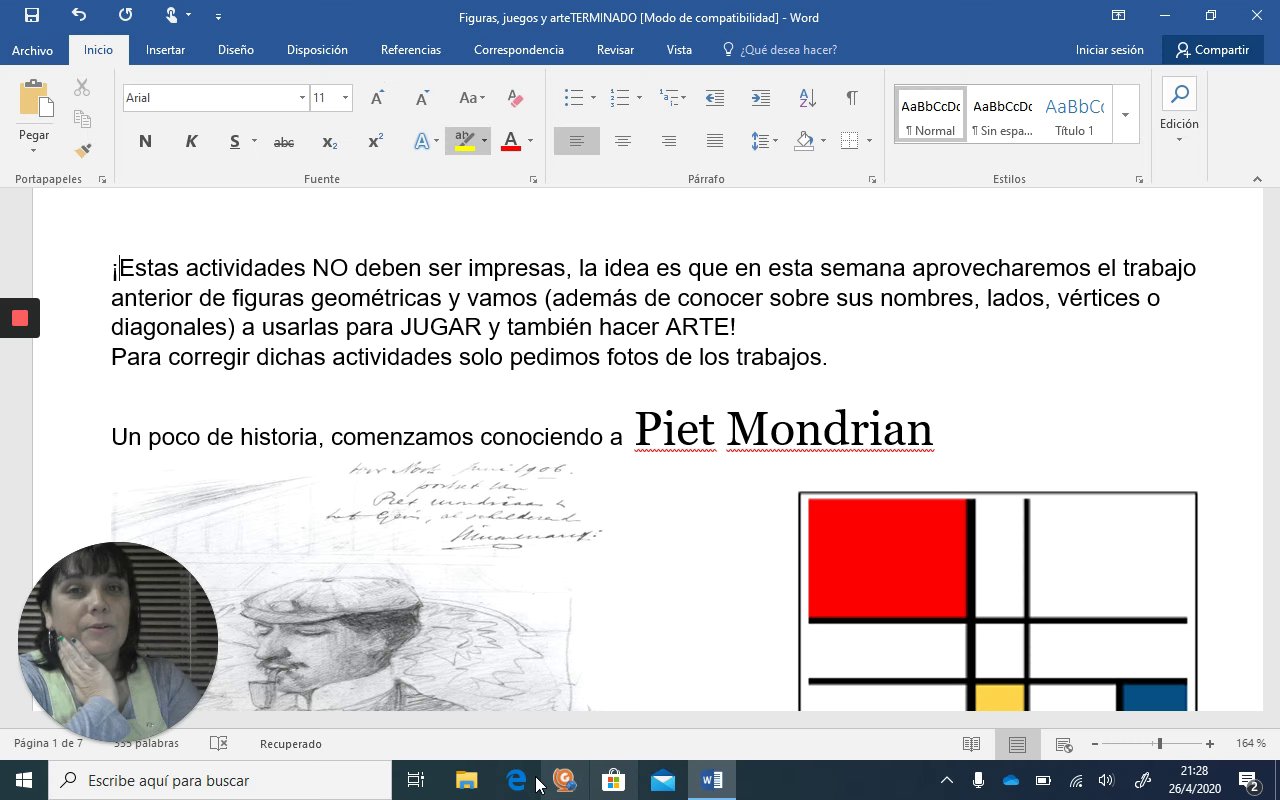Increase font size with the larger A
Image resolution: width=1280 pixels, height=800 pixels.
(377, 98)
